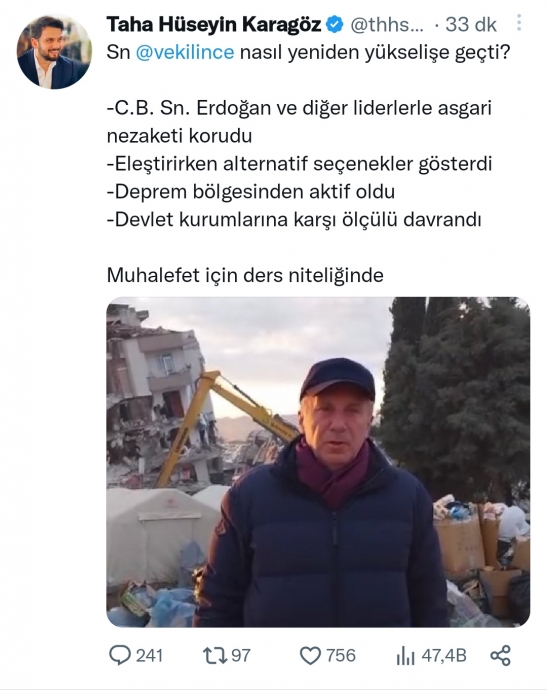Image resolution: width=547 pixels, height=690 pixels.
Task: View analytics via the bar chart icon
Action: coord(405,657)
